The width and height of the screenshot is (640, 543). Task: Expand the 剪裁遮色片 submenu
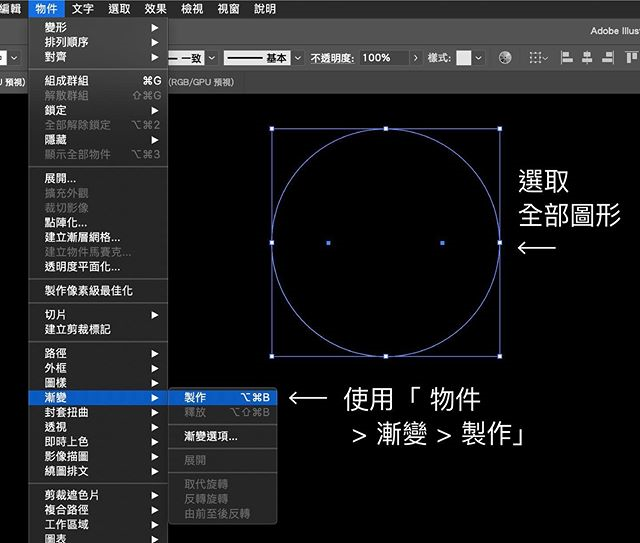click(98, 495)
